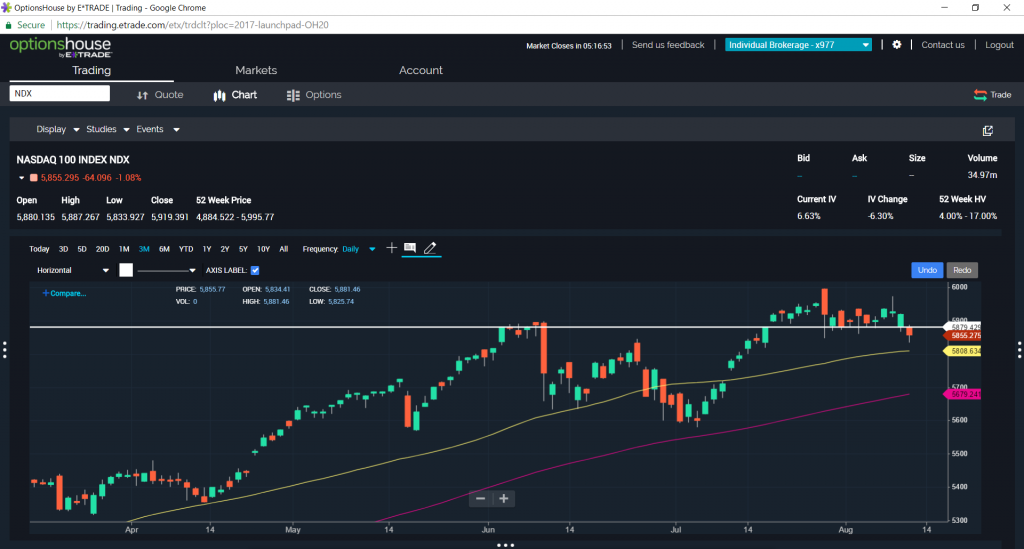
Task: Click the bottom panel handle dots
Action: click(505, 545)
